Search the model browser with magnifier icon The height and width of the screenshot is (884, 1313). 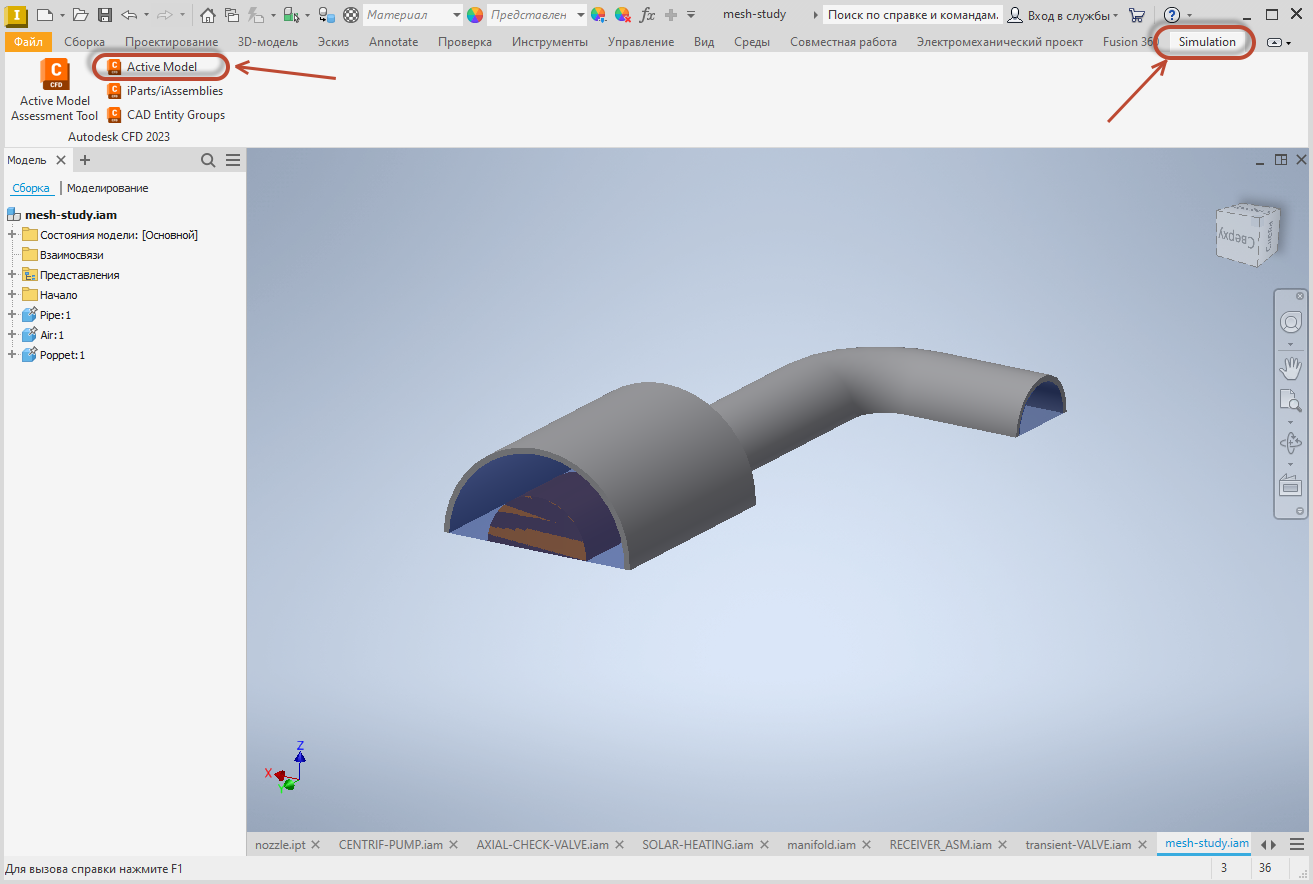(x=208, y=160)
